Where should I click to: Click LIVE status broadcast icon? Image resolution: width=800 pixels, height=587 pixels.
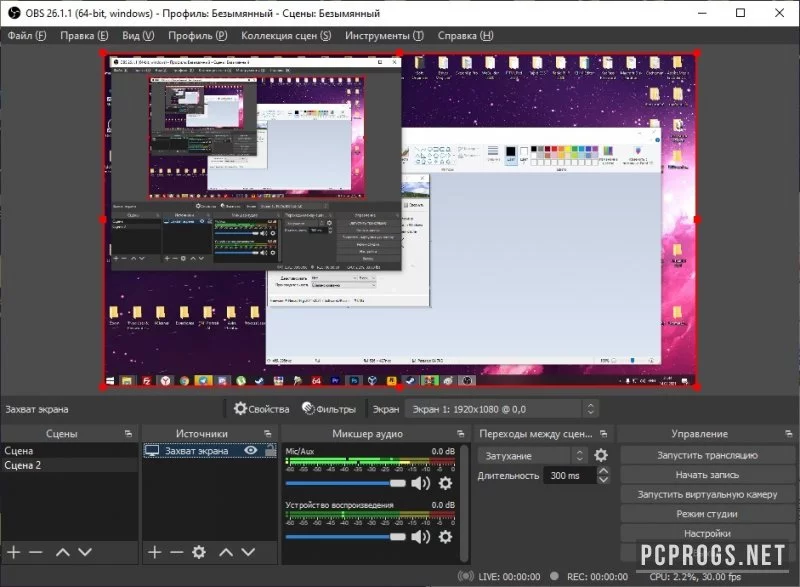click(465, 576)
